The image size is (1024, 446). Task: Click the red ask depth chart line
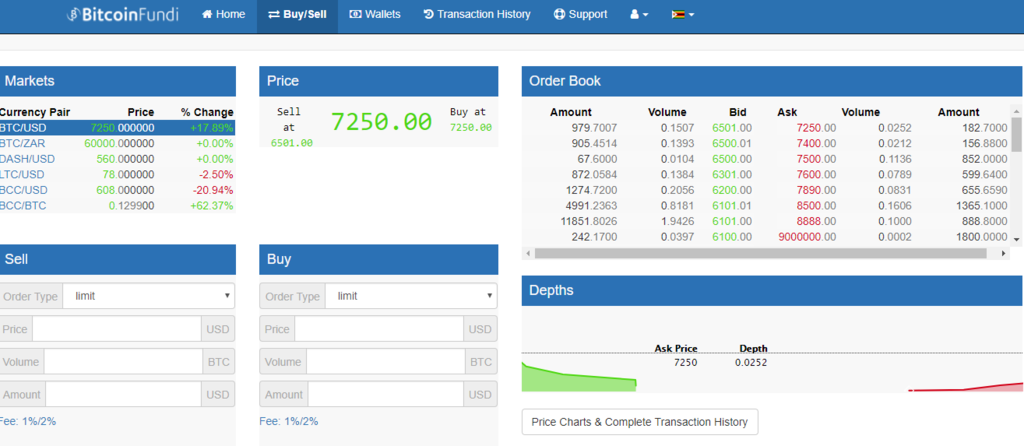click(967, 388)
